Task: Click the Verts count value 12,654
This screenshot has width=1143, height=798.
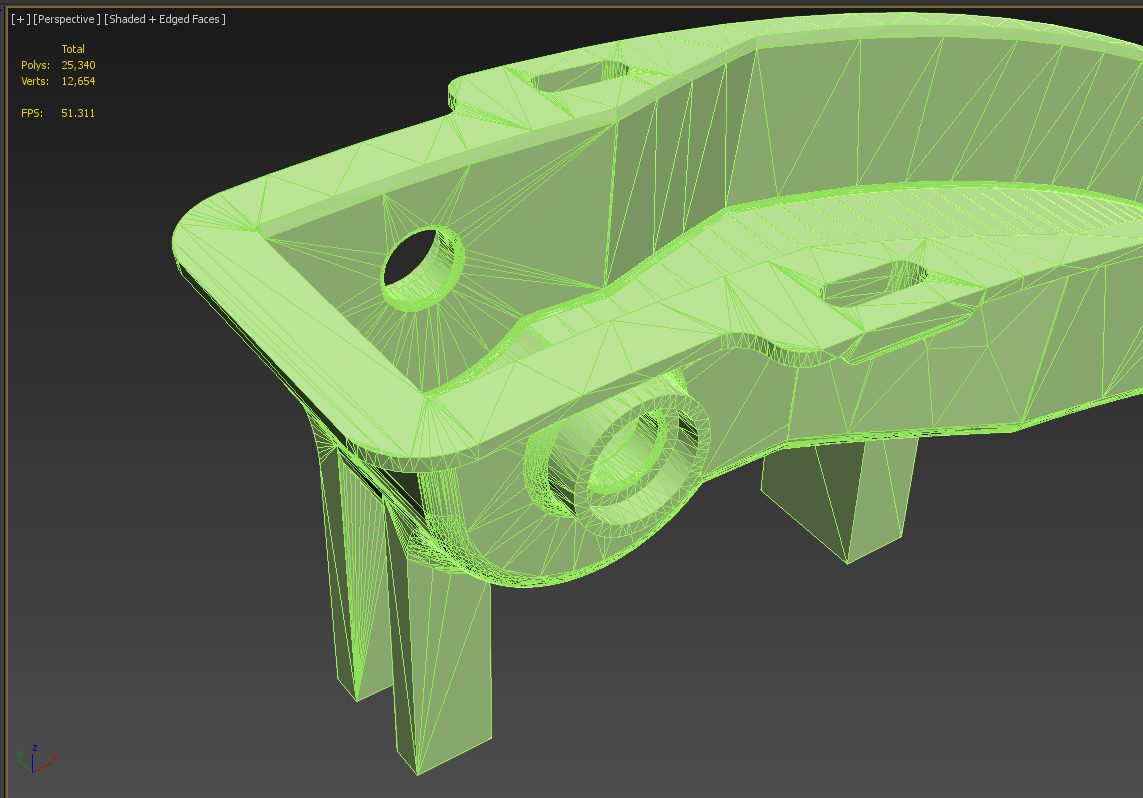Action: coord(78,81)
